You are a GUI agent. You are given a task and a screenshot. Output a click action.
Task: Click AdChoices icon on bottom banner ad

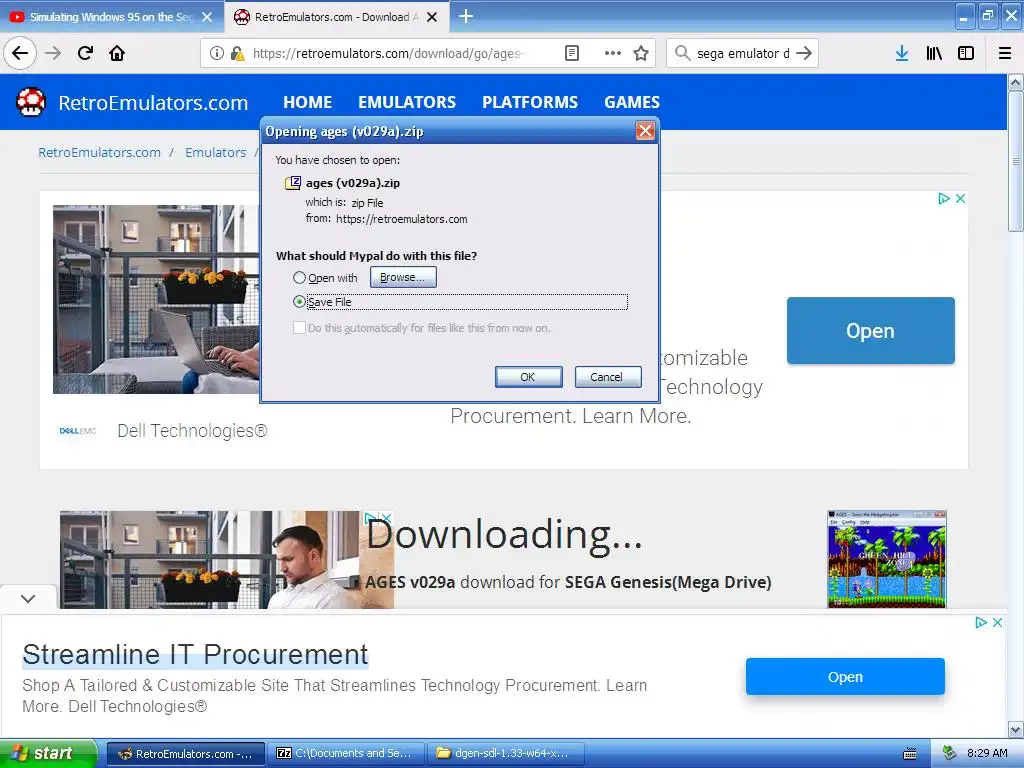pos(981,622)
